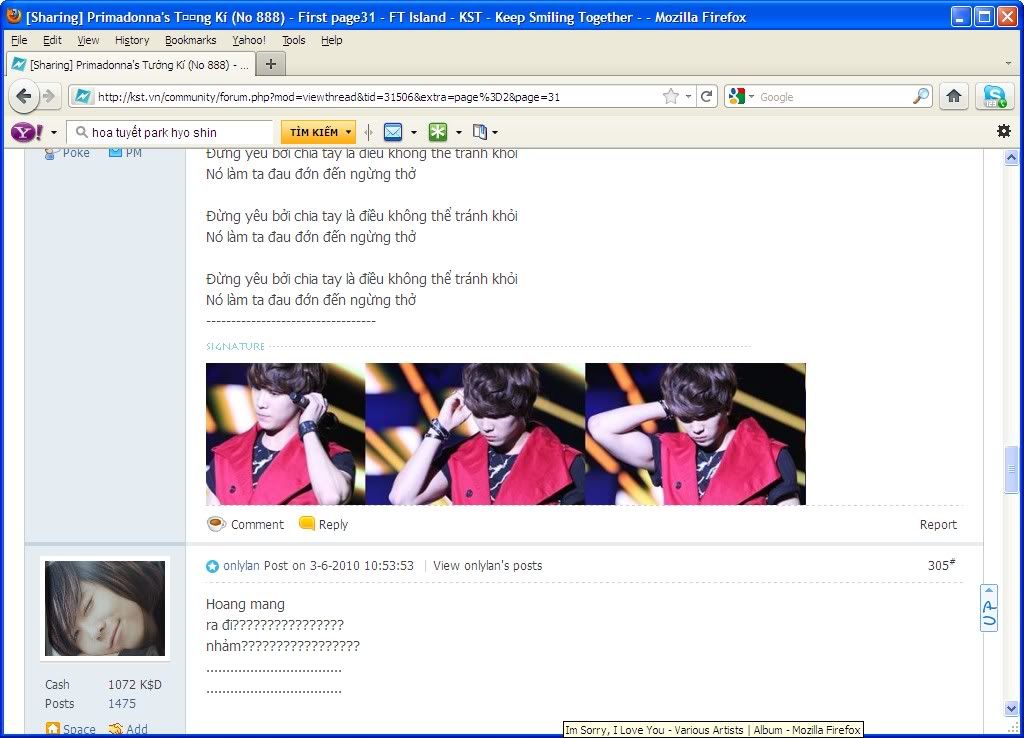The width and height of the screenshot is (1024, 738).
Task: Open a new tab with the plus button
Action: pyautogui.click(x=270, y=64)
